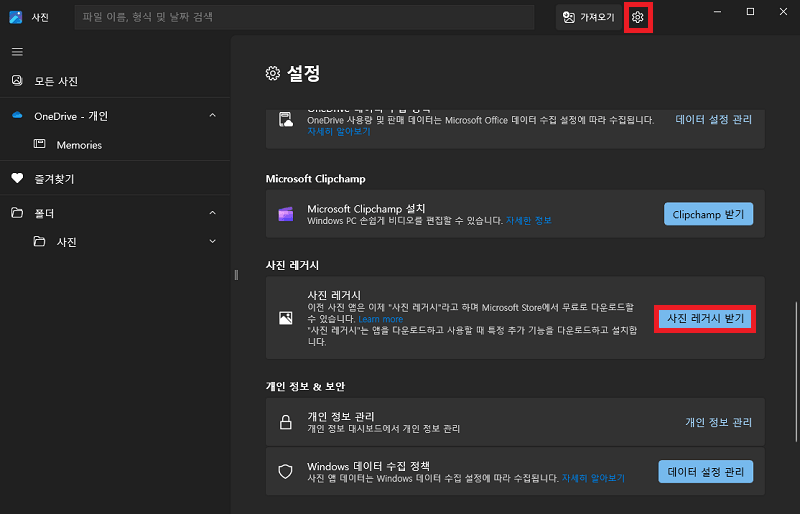This screenshot has width=800, height=514.
Task: Click the gear icon beside 설정 heading
Action: pyautogui.click(x=273, y=74)
